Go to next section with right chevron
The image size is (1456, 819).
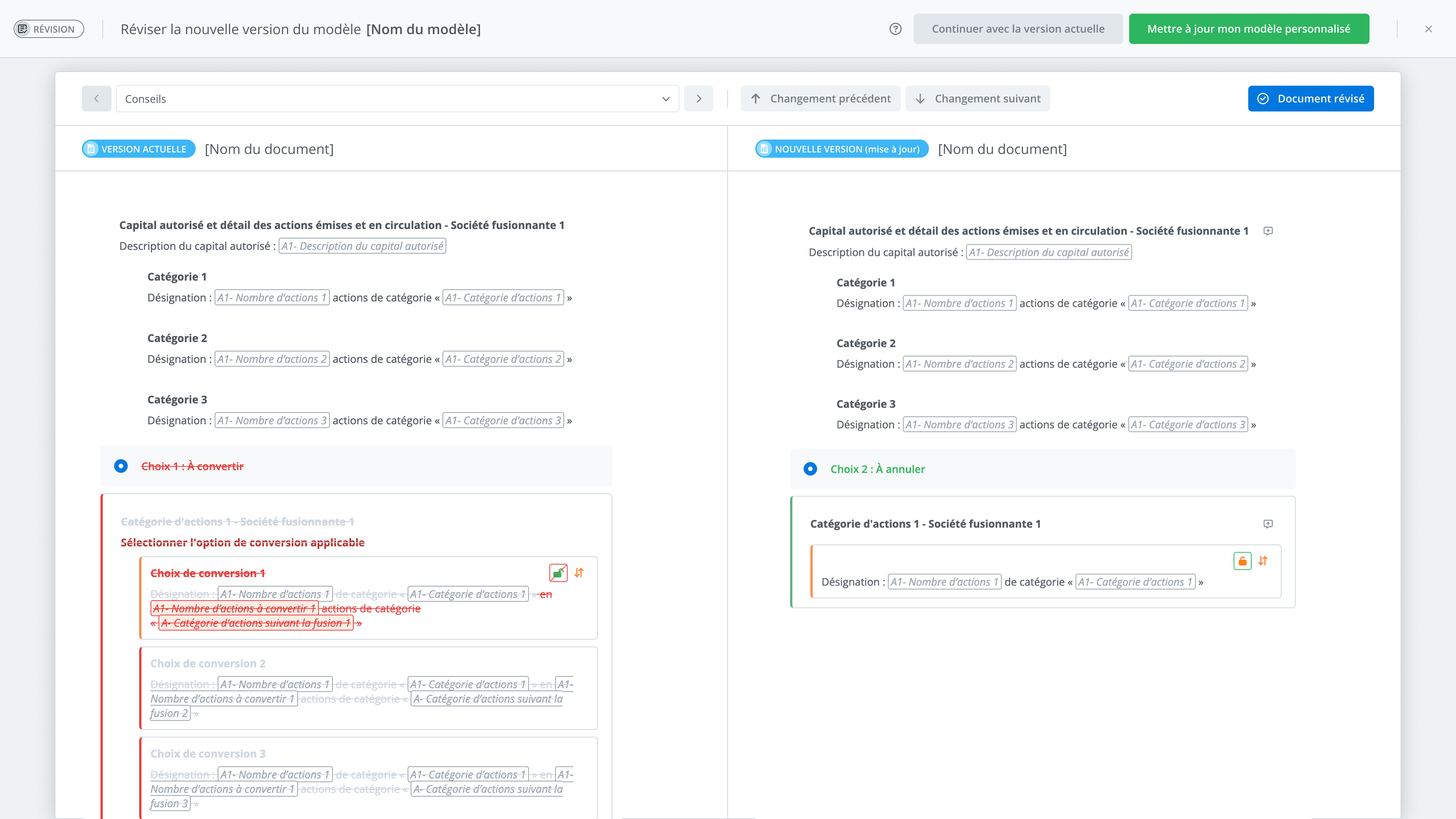[698, 99]
